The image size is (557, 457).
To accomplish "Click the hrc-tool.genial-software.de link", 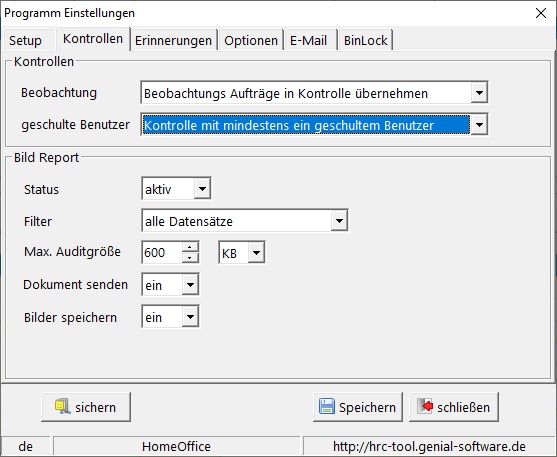I will coord(429,446).
